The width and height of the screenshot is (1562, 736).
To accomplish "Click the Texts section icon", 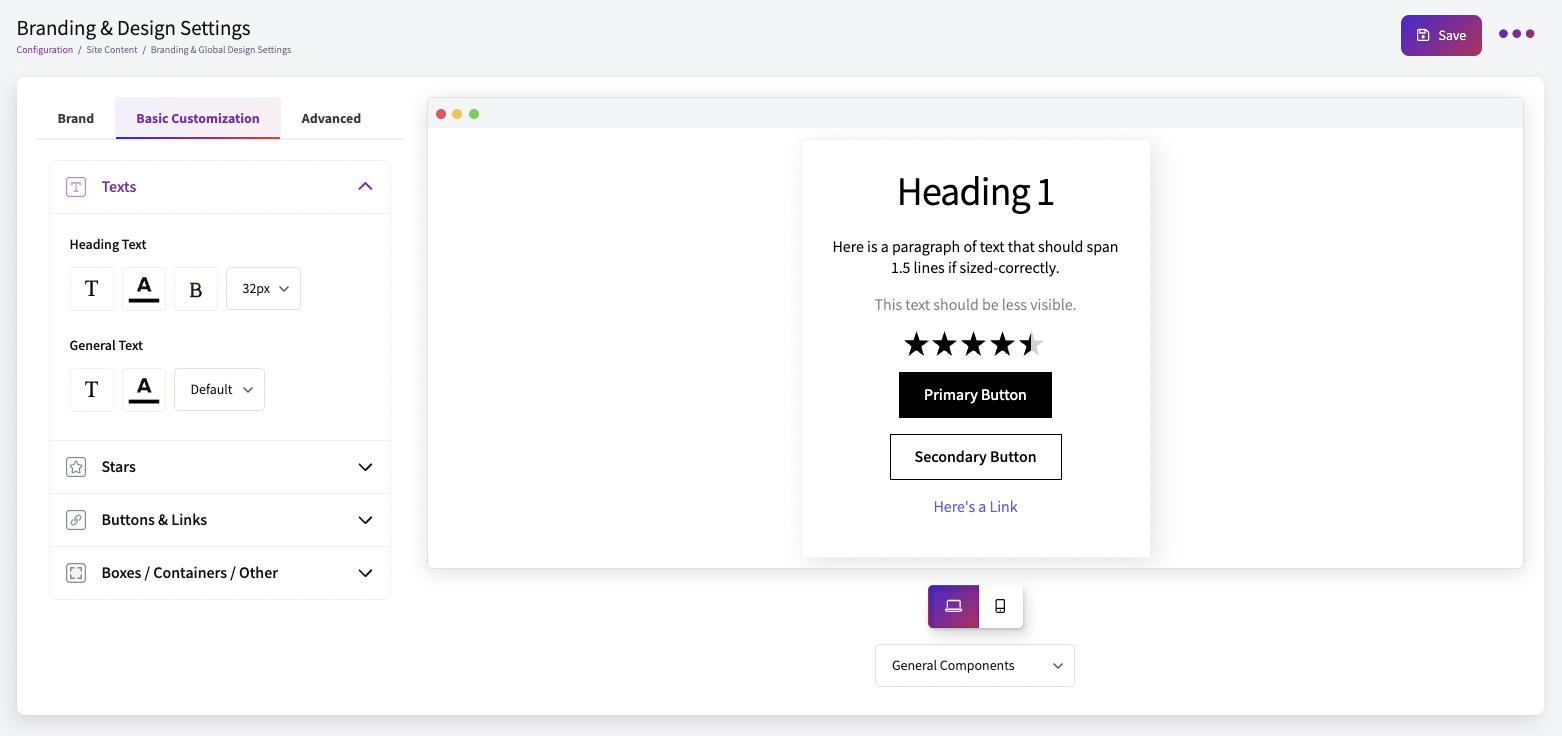I will [x=76, y=187].
